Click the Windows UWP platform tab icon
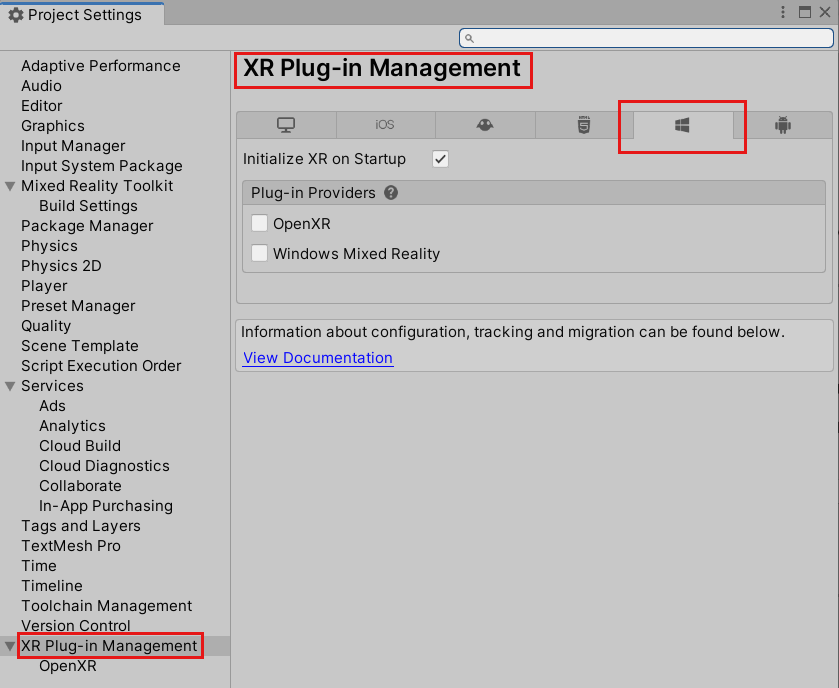839x688 pixels. click(x=683, y=124)
